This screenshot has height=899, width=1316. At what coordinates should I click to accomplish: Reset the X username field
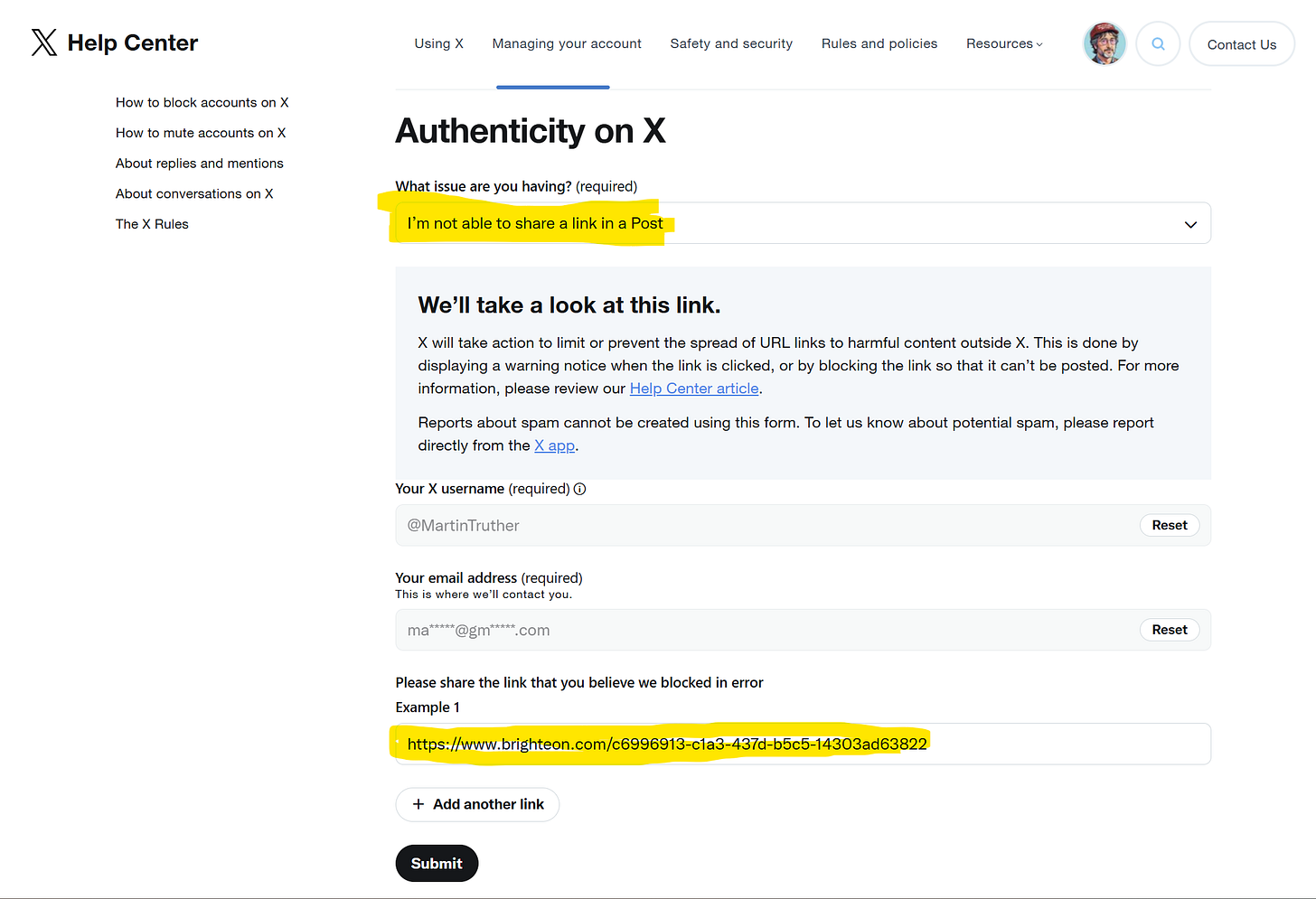click(1170, 525)
